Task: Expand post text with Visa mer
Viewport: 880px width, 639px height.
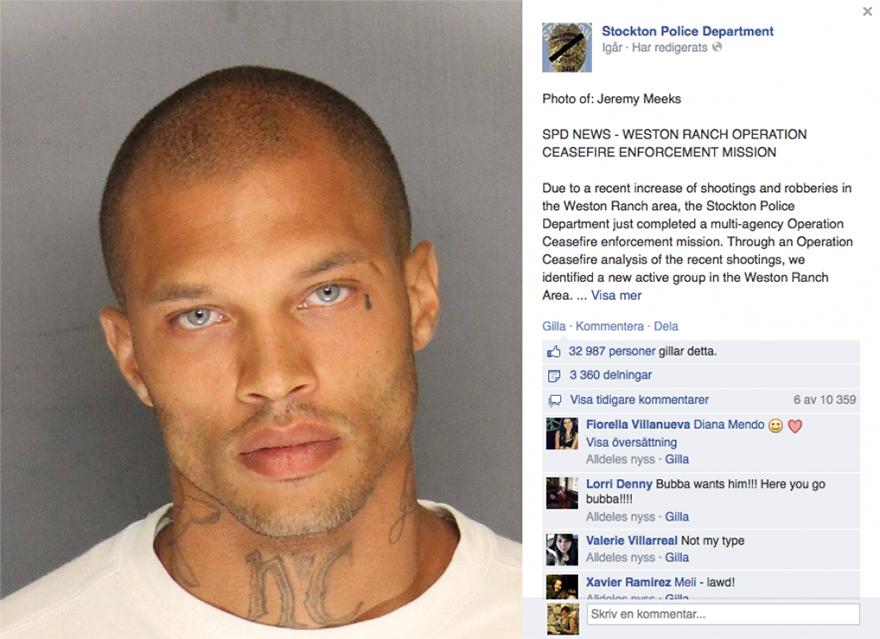Action: [616, 296]
